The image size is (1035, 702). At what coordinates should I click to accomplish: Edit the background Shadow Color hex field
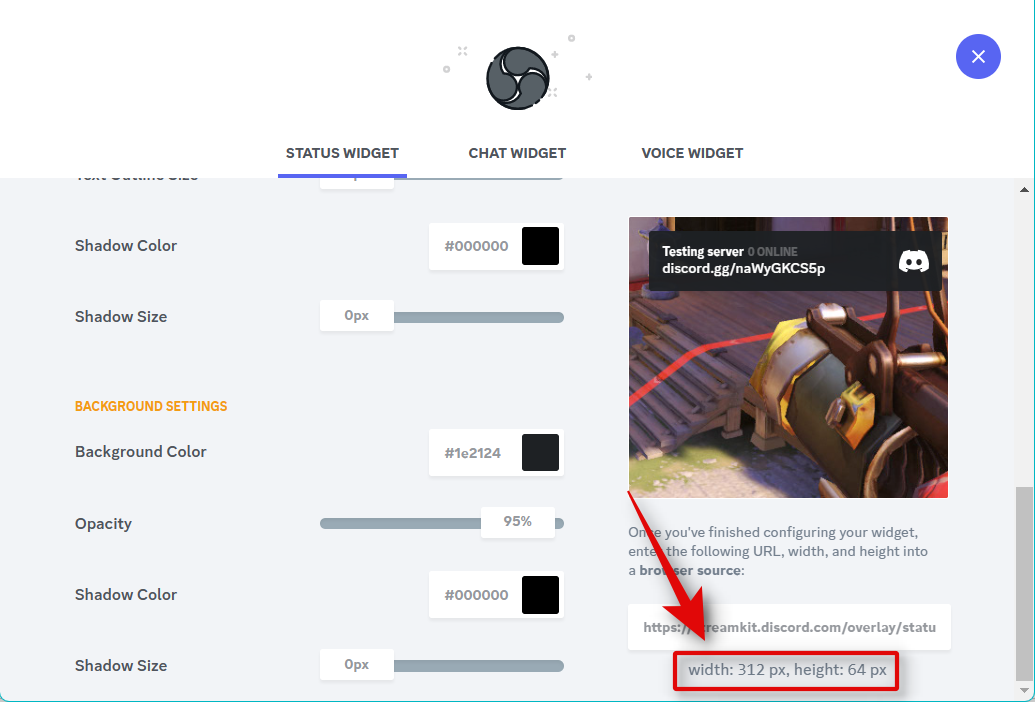476,594
